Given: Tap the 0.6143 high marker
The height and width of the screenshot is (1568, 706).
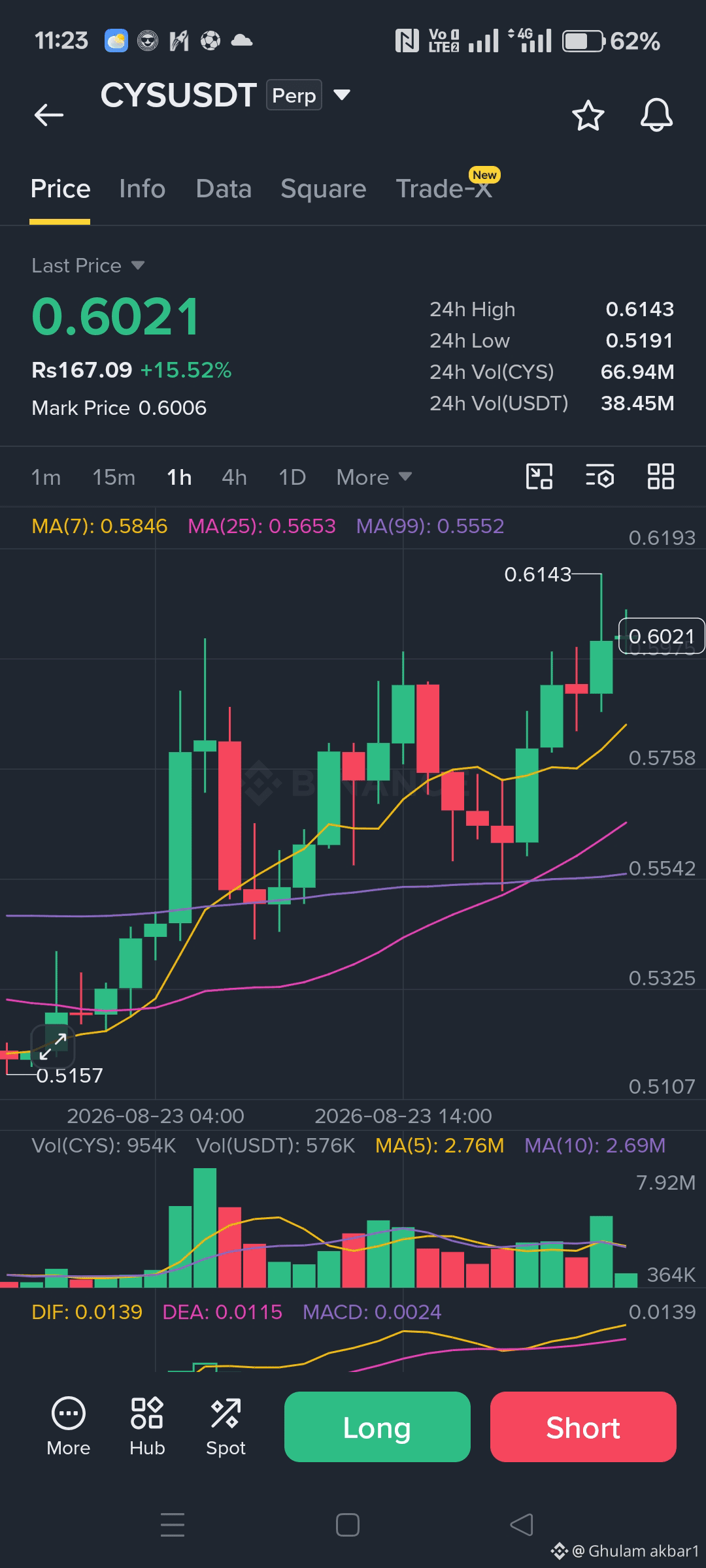Looking at the screenshot, I should point(537,575).
